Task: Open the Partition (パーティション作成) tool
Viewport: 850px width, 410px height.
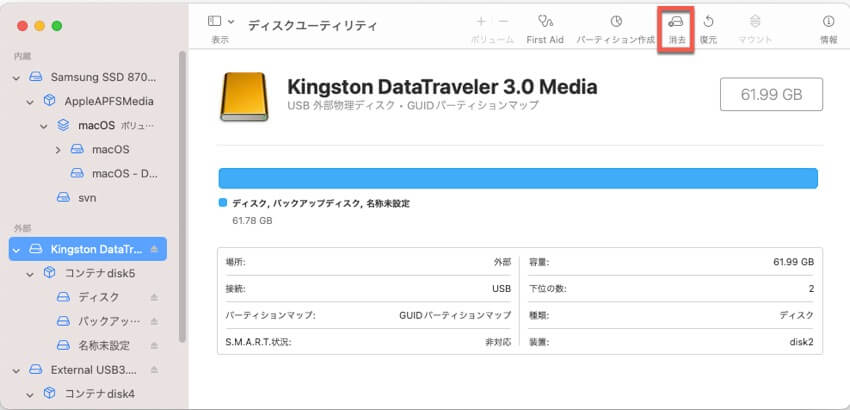Action: click(x=616, y=22)
